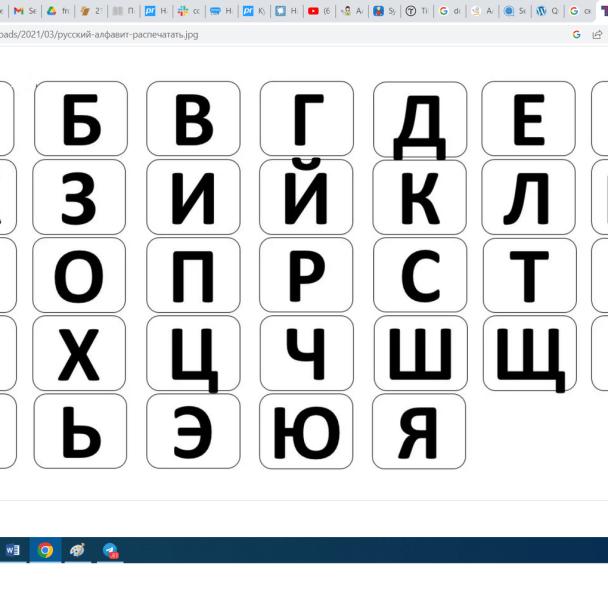Image resolution: width=608 pixels, height=608 pixels.
Task: Click the Google Chrome taskbar icon
Action: tap(45, 550)
